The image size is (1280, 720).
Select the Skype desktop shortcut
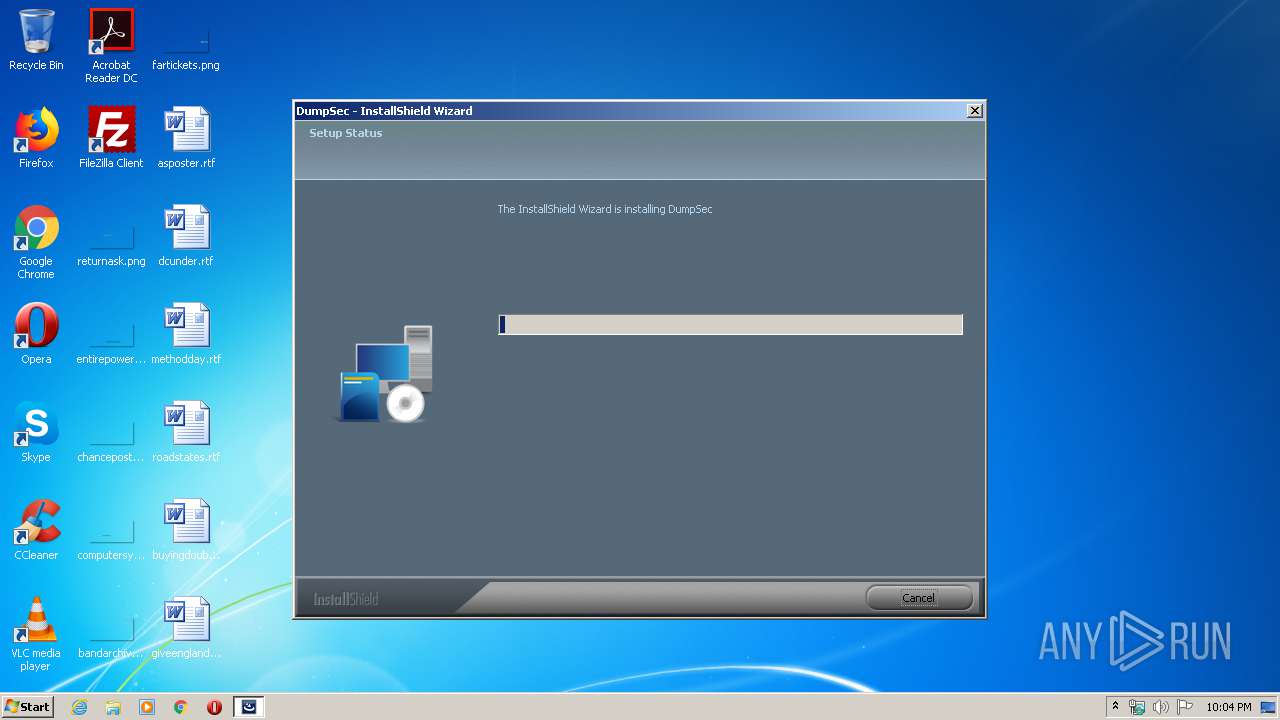36,433
